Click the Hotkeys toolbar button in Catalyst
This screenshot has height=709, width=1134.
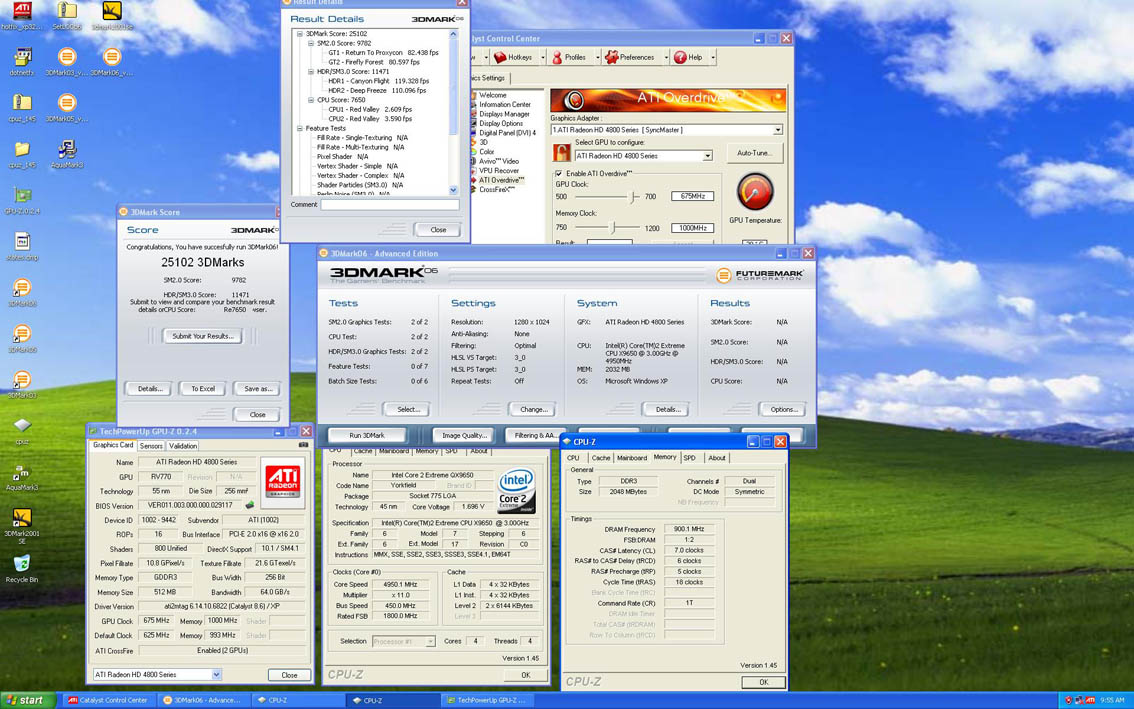[513, 57]
